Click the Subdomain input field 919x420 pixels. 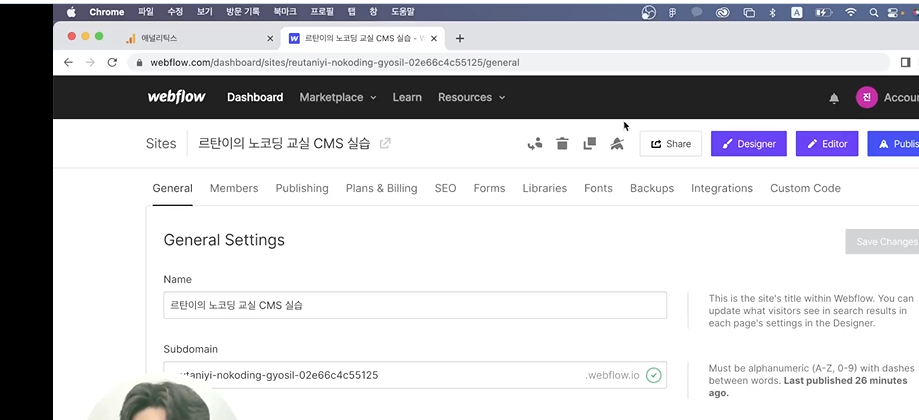415,375
